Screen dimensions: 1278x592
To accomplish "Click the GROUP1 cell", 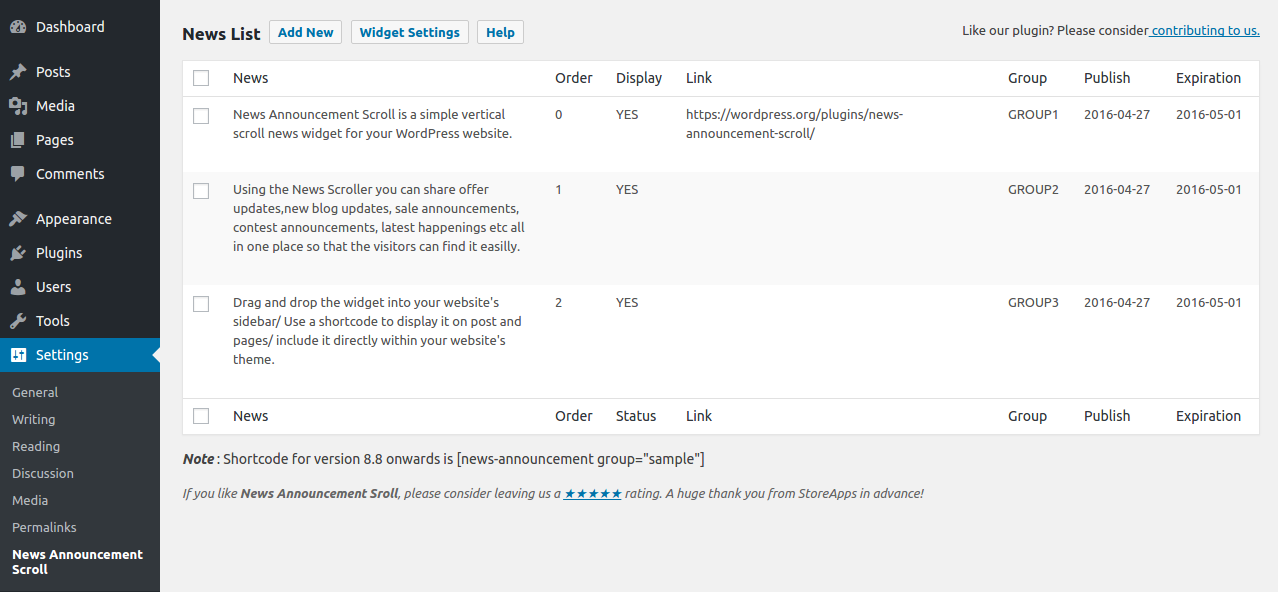I will 1033,115.
